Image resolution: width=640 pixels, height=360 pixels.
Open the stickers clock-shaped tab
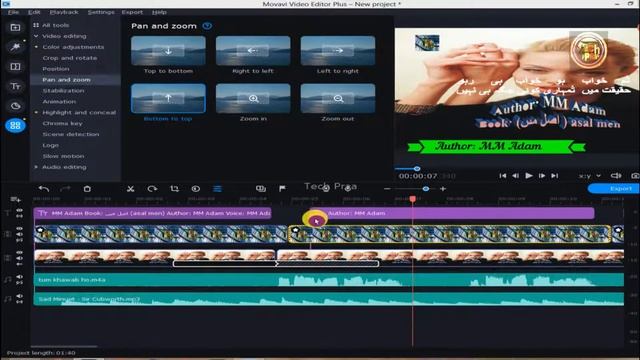click(15, 106)
